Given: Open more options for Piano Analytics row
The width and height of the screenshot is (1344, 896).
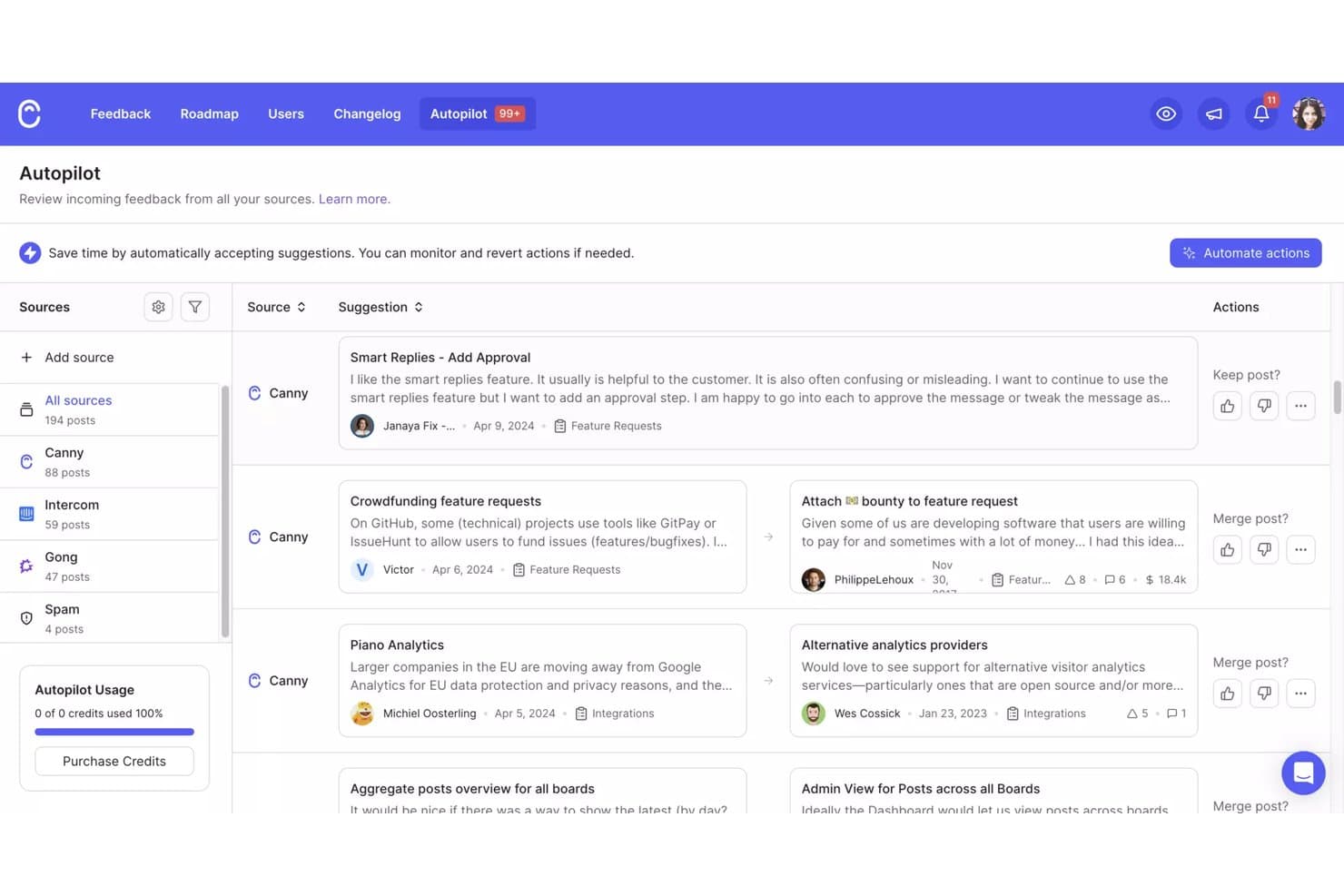Looking at the screenshot, I should 1300,694.
